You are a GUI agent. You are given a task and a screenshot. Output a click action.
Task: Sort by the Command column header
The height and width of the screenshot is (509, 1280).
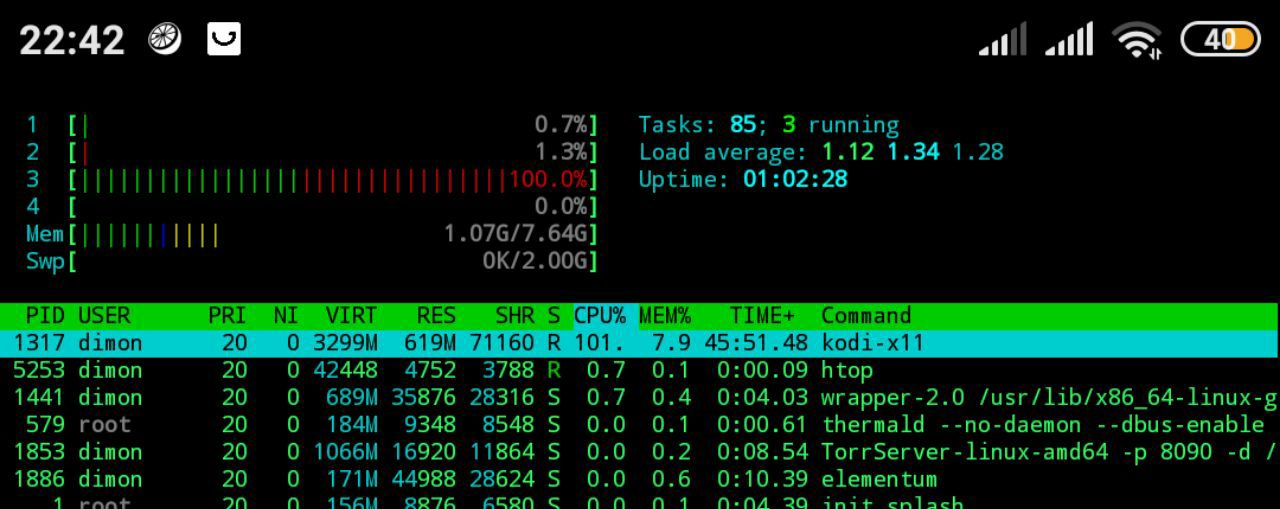[866, 316]
